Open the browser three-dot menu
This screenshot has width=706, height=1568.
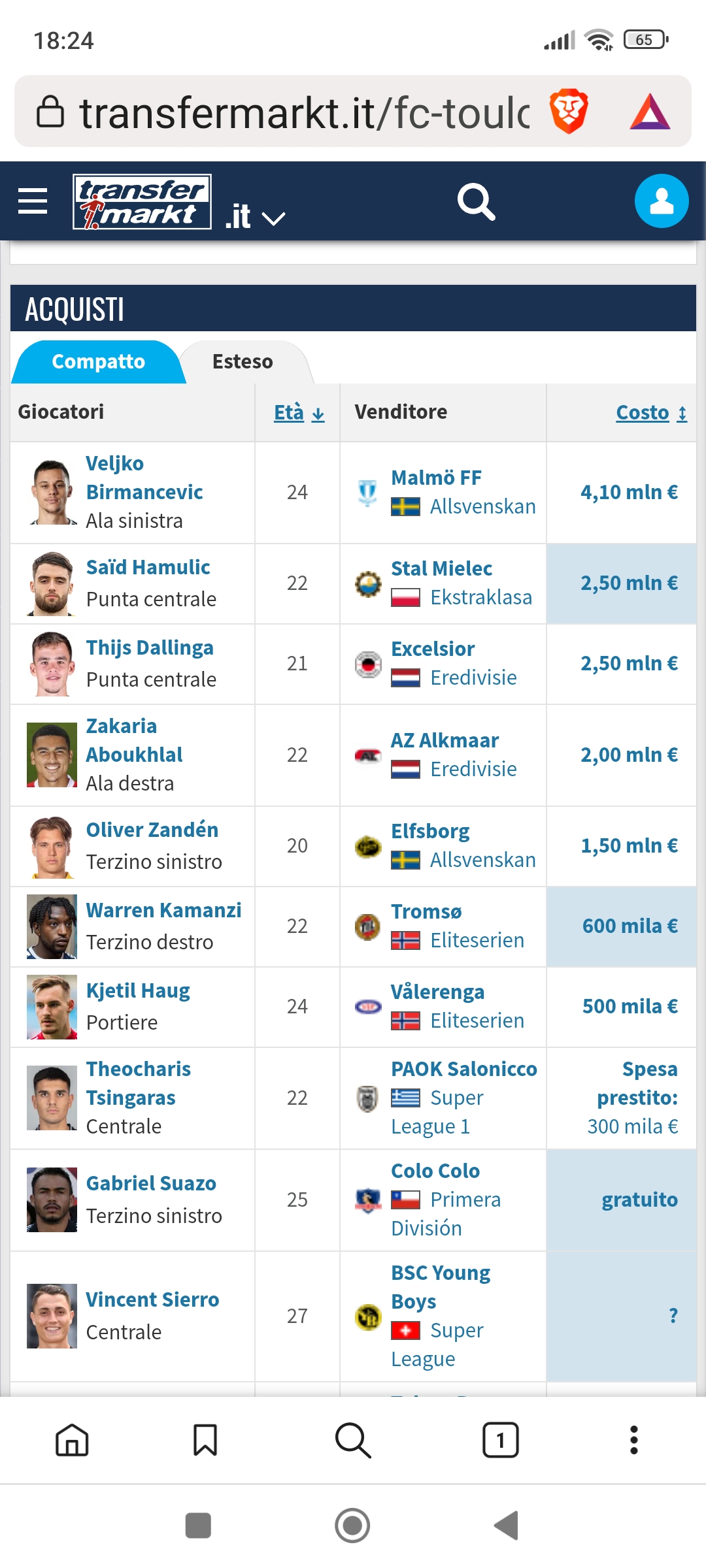point(633,1440)
